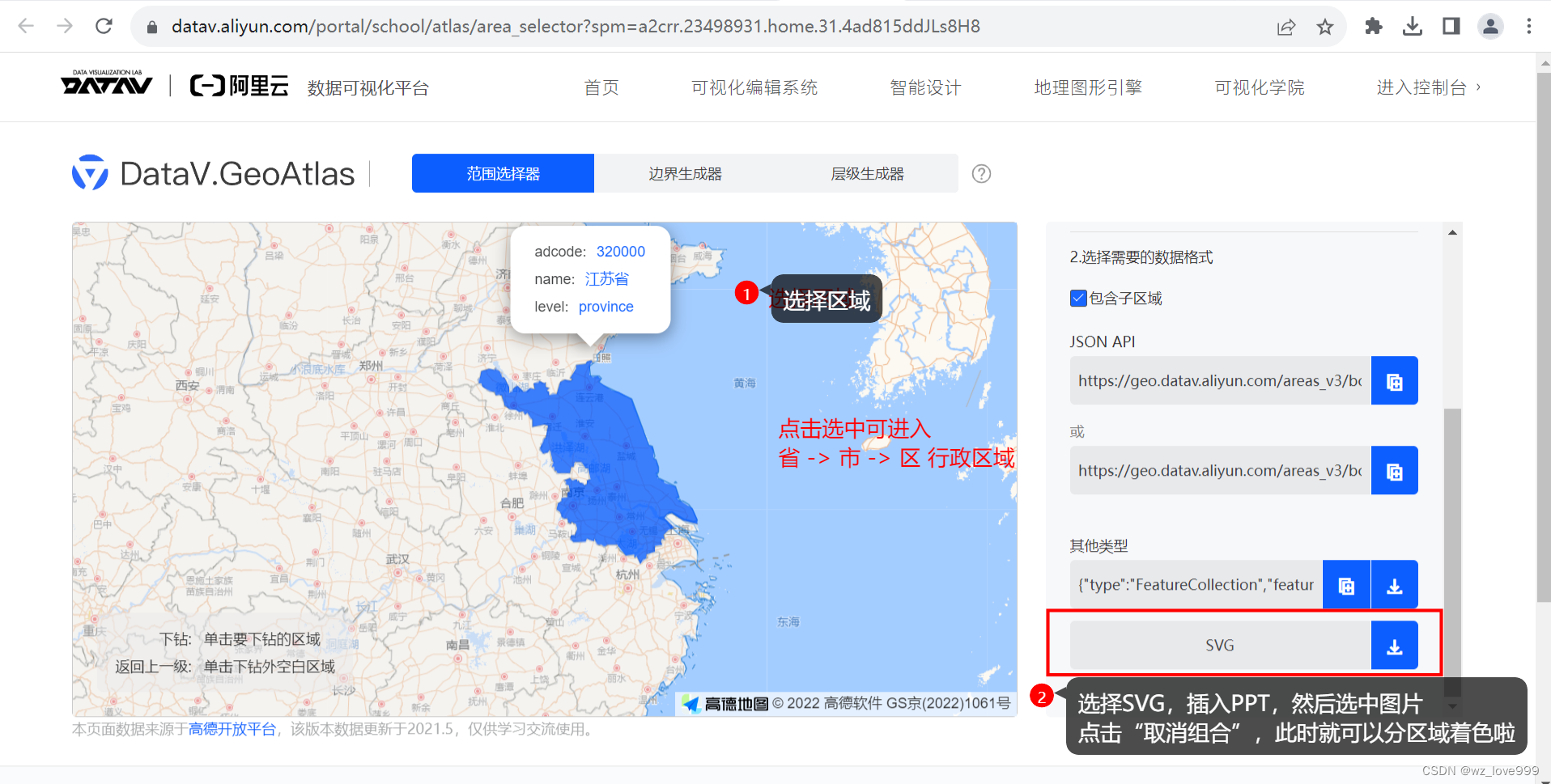Screen dimensions: 1551x784
Task: Click the FeatureCollection JSON text field
Action: point(1196,584)
